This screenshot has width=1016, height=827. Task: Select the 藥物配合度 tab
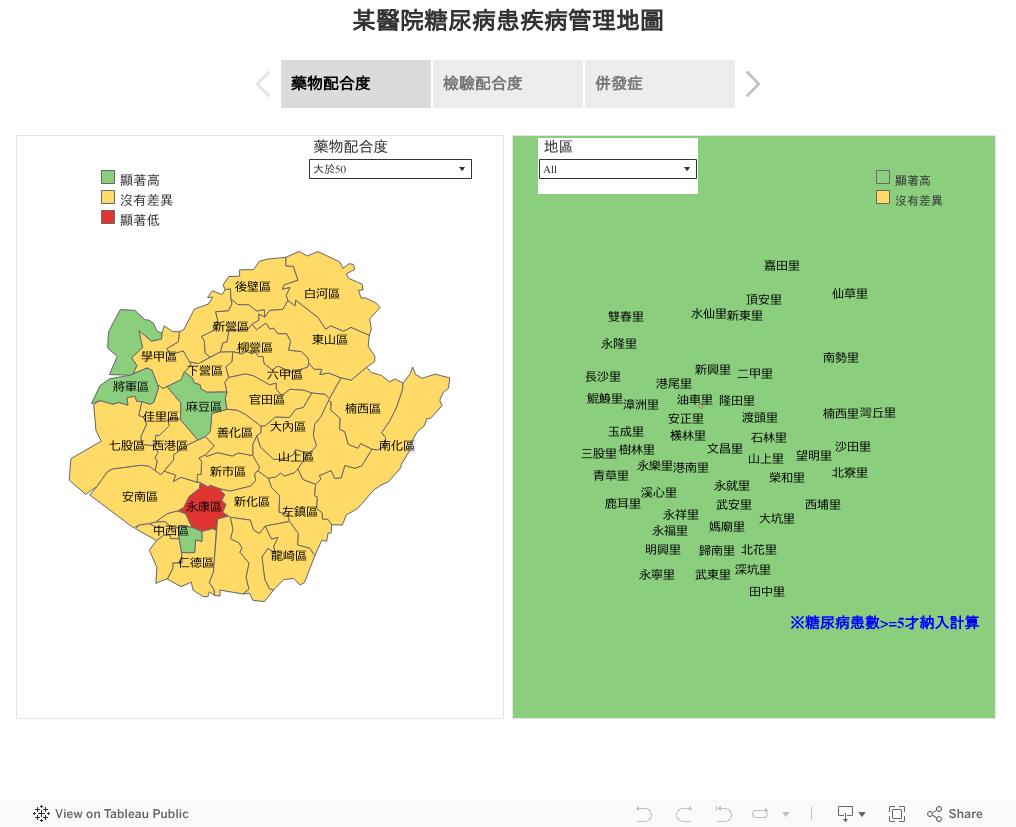point(356,84)
